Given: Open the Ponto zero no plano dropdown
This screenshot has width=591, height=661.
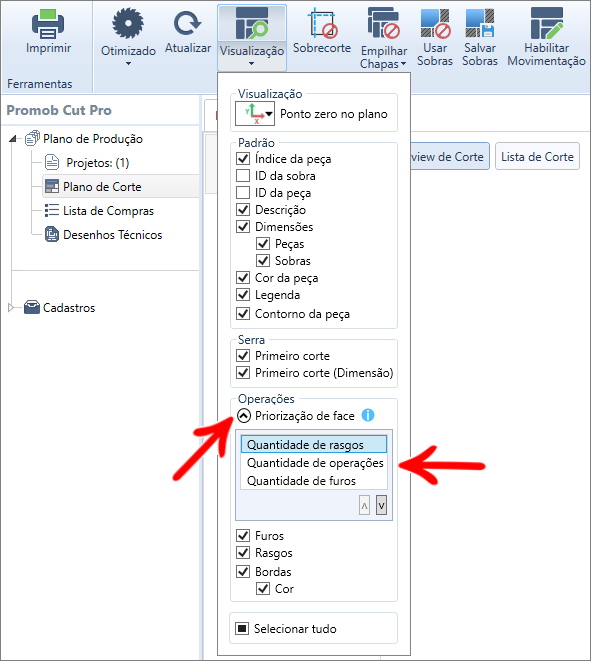Looking at the screenshot, I should point(255,114).
